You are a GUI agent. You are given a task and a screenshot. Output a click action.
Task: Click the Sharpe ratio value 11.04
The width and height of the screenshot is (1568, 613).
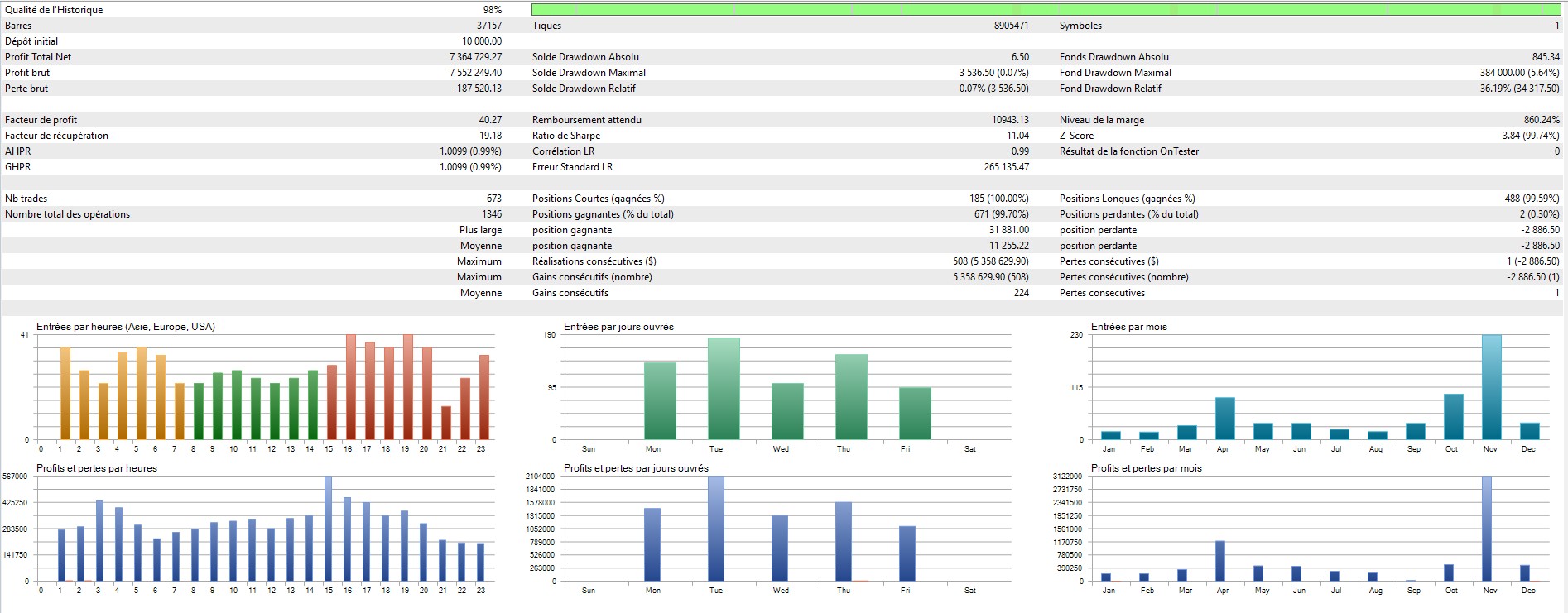click(x=1018, y=136)
